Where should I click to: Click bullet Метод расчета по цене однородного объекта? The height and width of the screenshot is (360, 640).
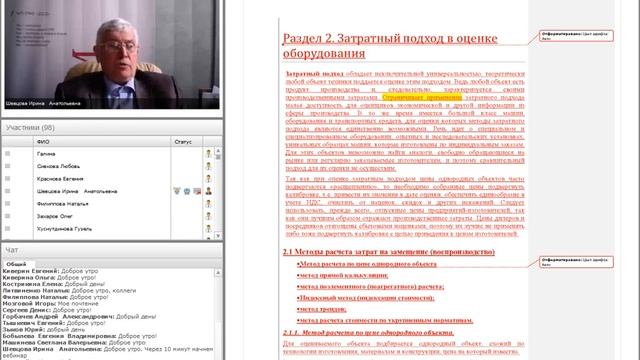(x=367, y=264)
